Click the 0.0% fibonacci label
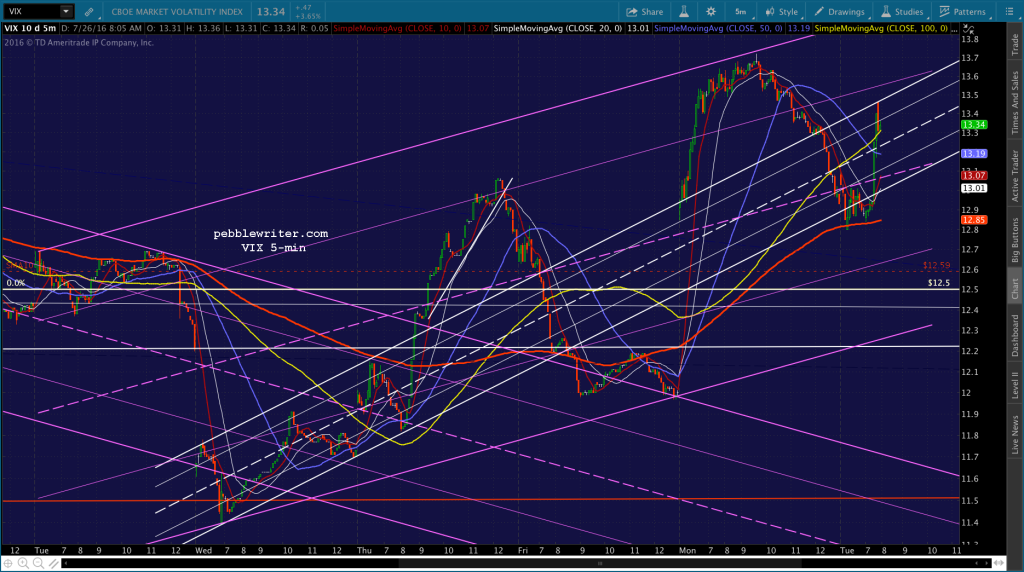This screenshot has width=1024, height=572. 16,283
